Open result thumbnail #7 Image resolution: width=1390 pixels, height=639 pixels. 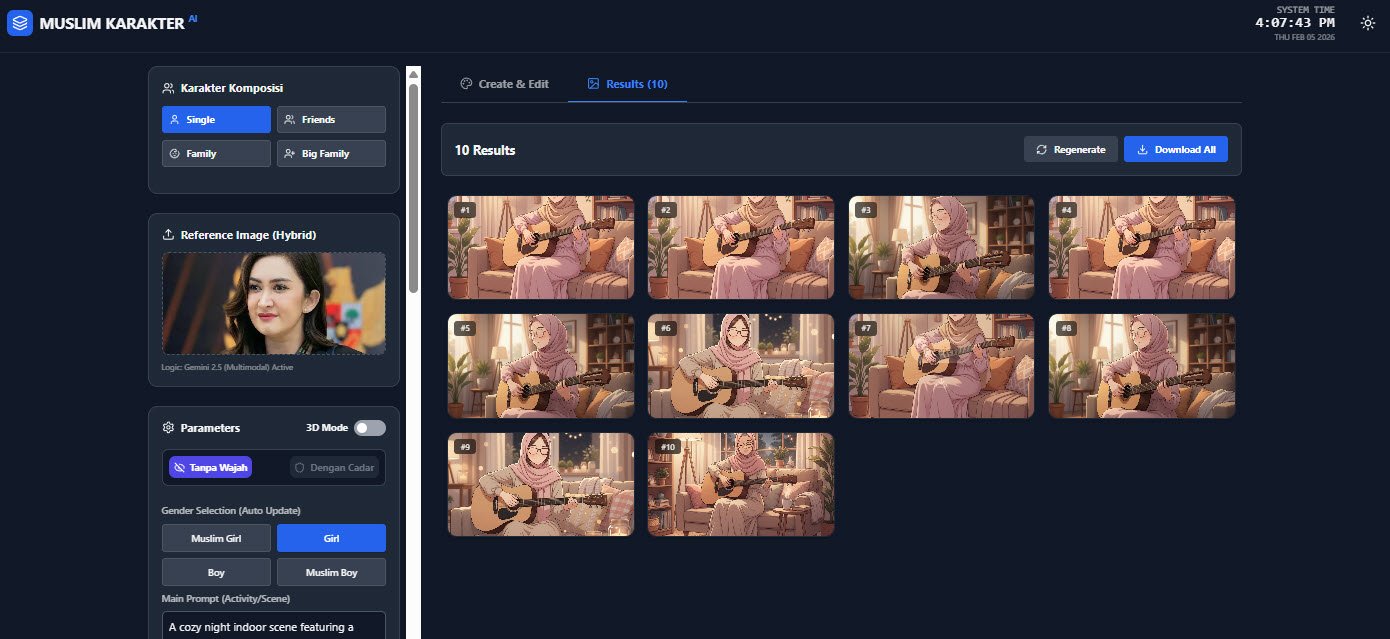tap(942, 366)
